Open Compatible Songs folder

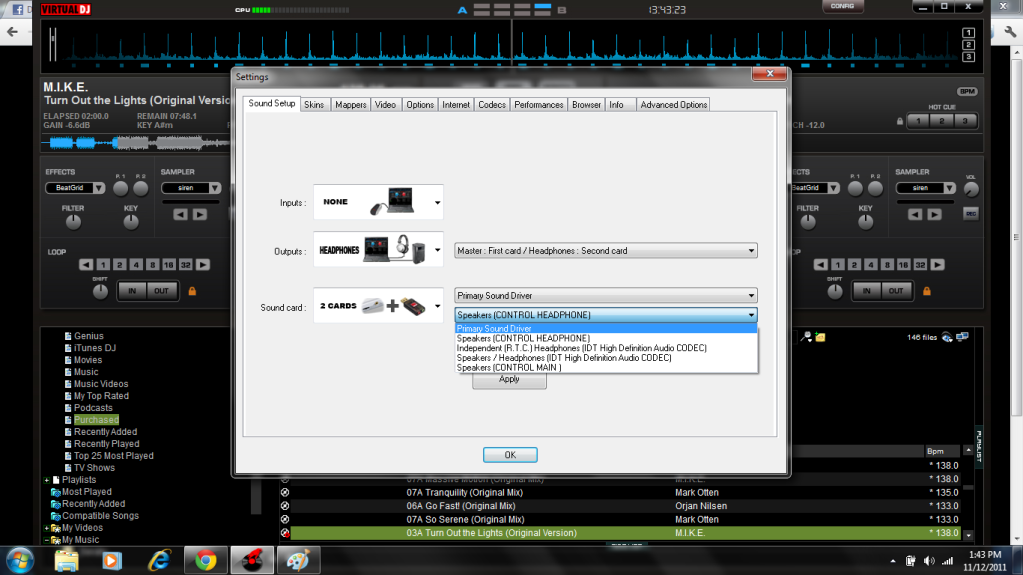tap(100, 516)
